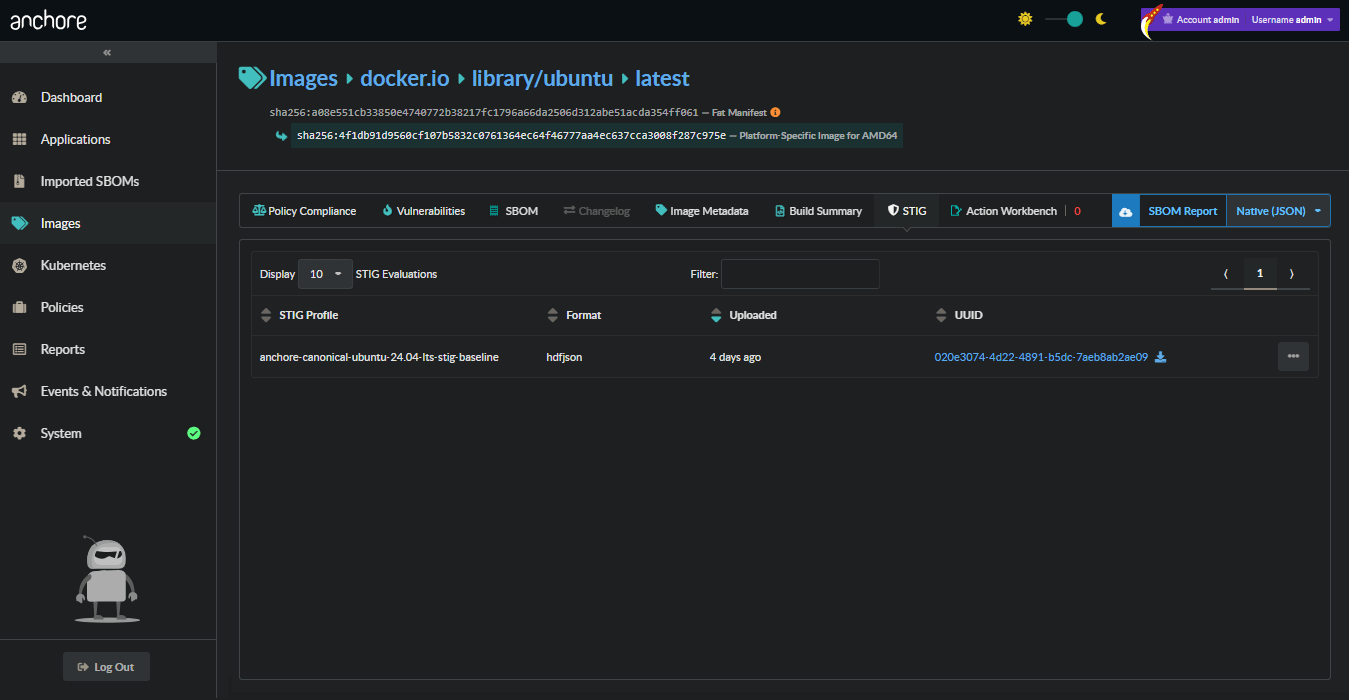Collapse the sidebar with double-chevron icon
This screenshot has height=700, width=1349.
[x=107, y=52]
